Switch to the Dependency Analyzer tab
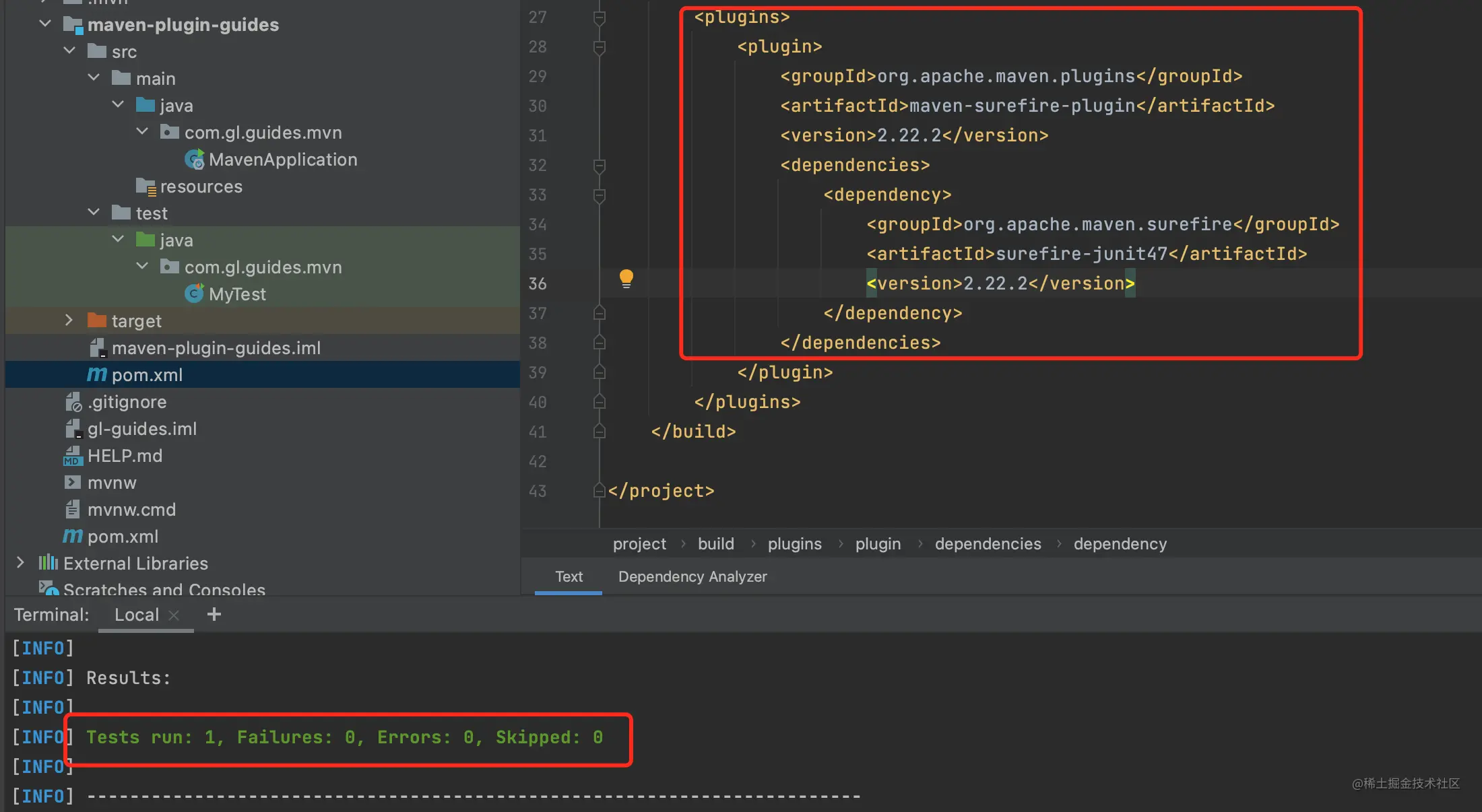Screen dimensions: 1482x812 click(x=692, y=576)
